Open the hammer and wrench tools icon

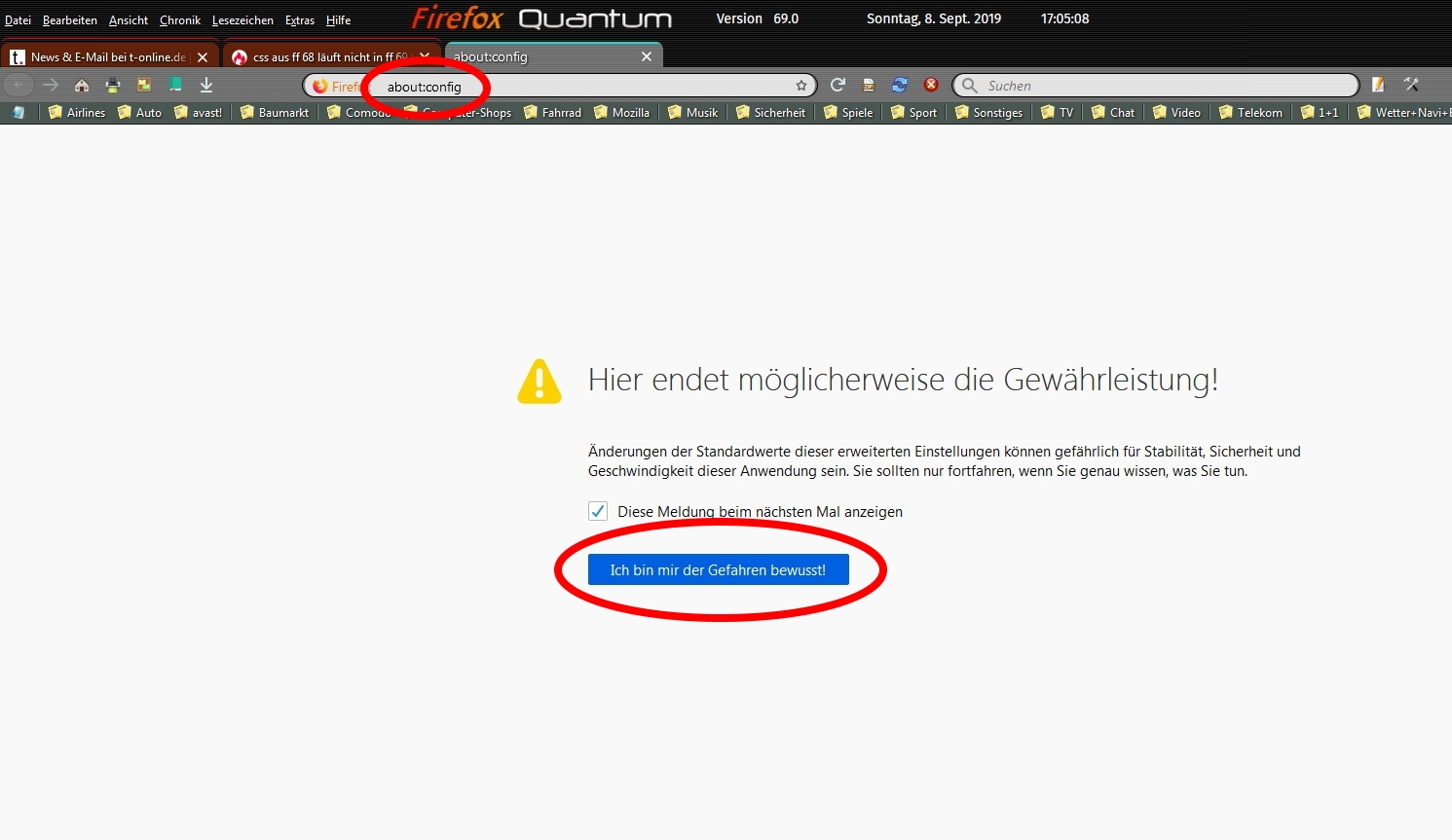[x=1411, y=86]
